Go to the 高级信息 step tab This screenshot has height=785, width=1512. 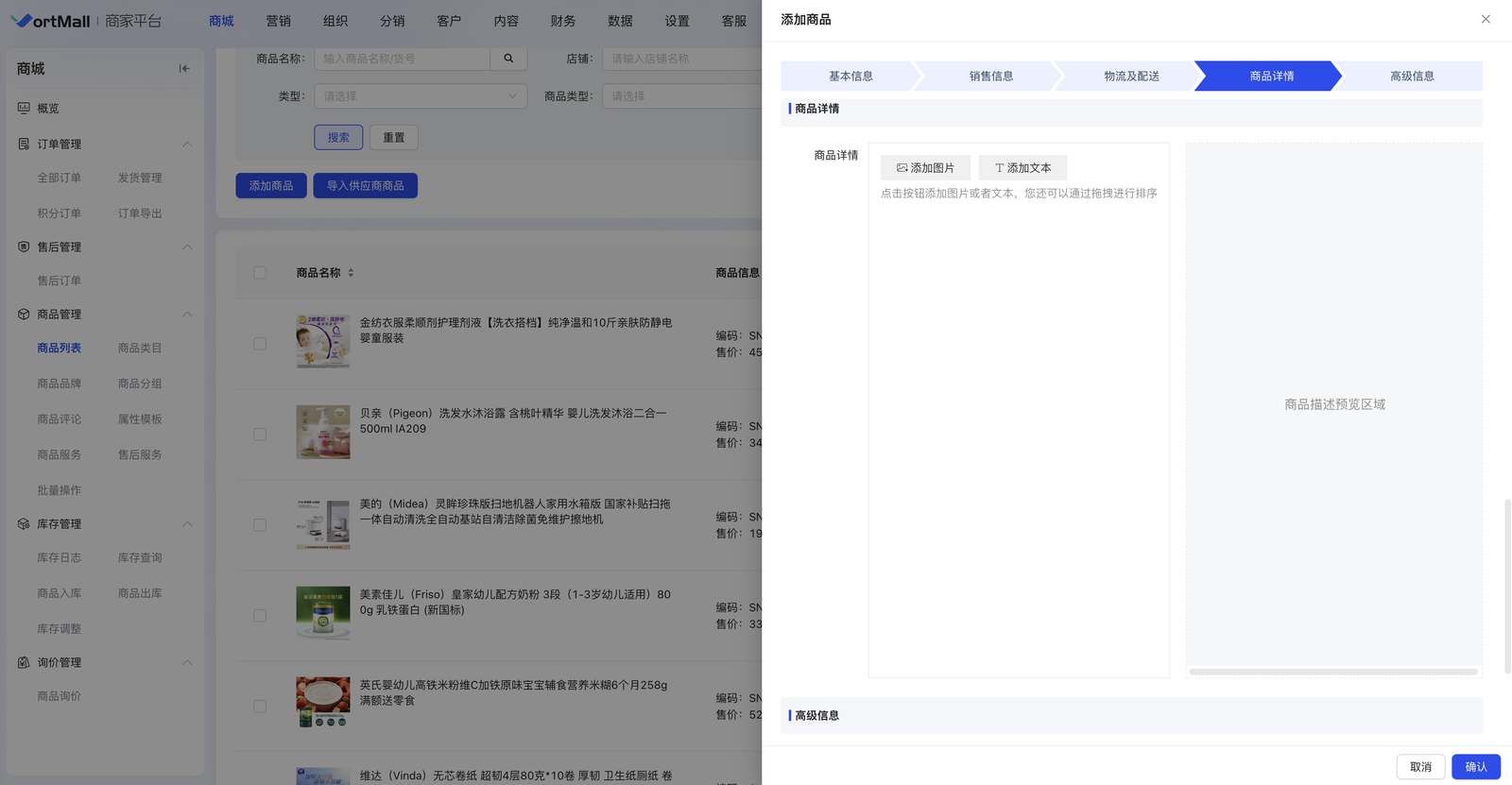[x=1411, y=77]
